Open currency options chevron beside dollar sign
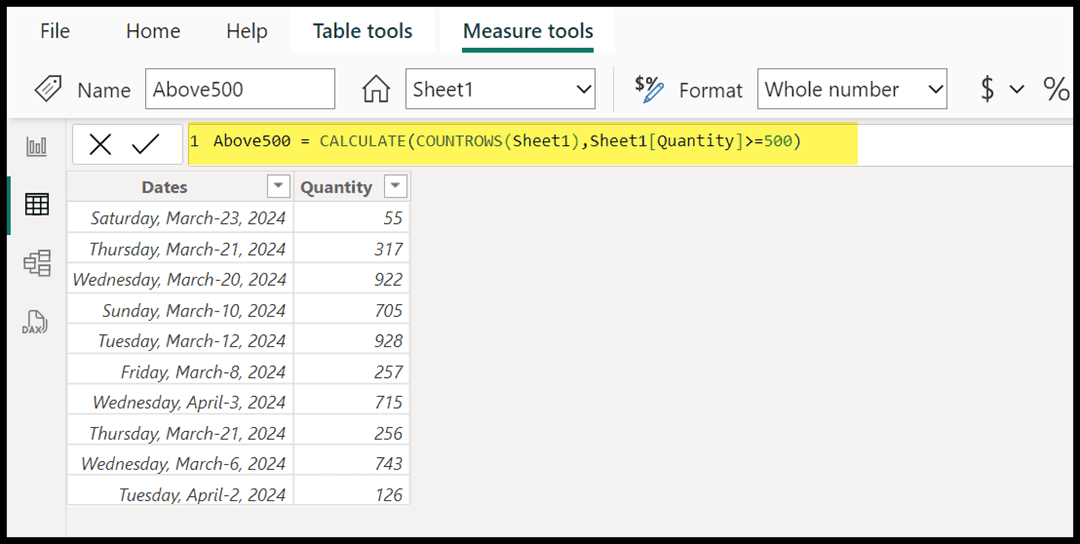 click(1017, 90)
